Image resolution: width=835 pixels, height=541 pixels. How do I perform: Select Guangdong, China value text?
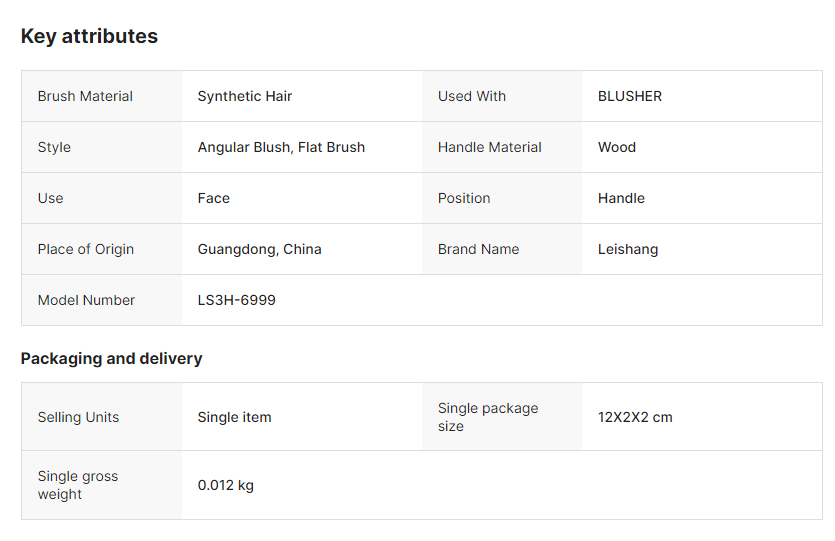click(x=260, y=249)
